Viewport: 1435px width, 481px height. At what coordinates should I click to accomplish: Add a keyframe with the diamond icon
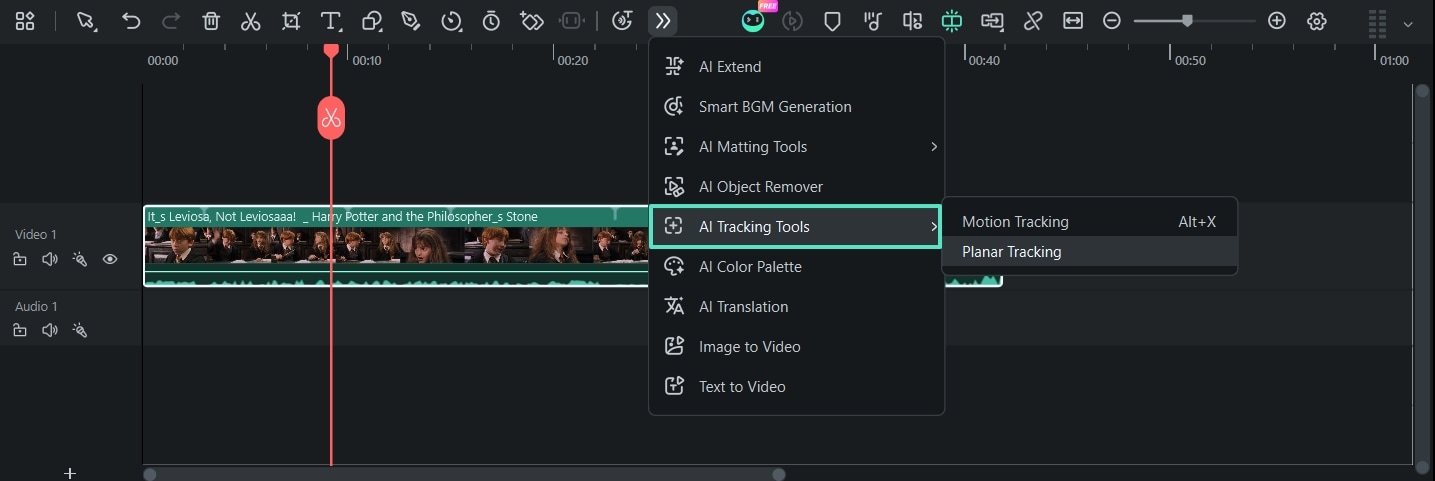(531, 21)
